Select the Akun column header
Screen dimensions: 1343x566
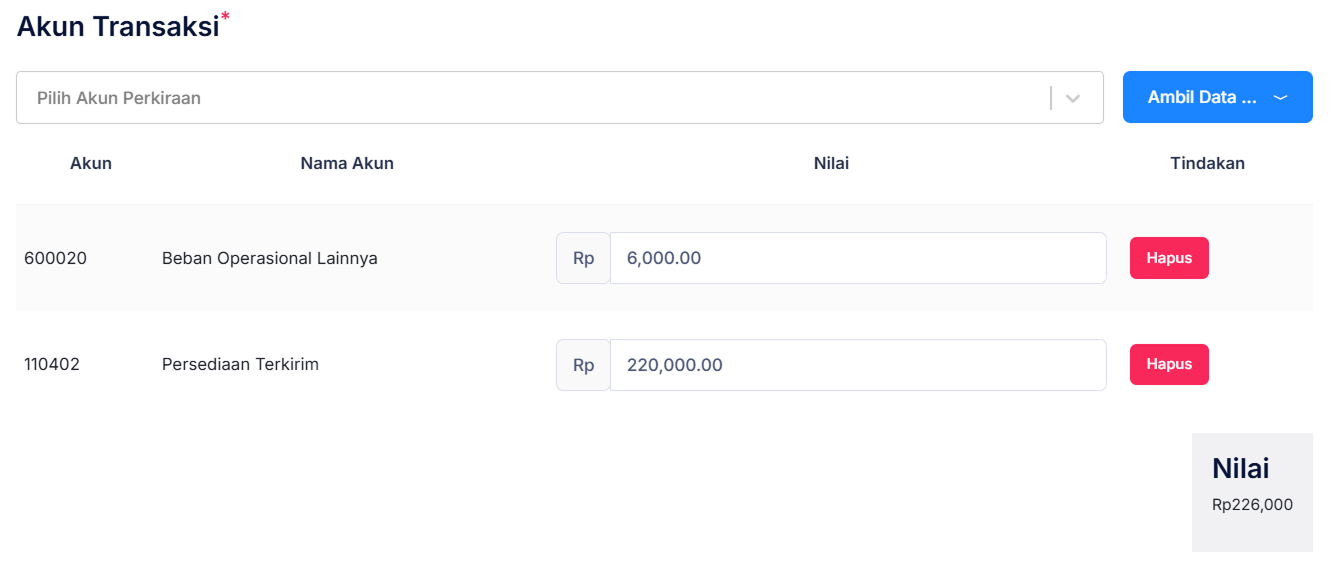91,163
